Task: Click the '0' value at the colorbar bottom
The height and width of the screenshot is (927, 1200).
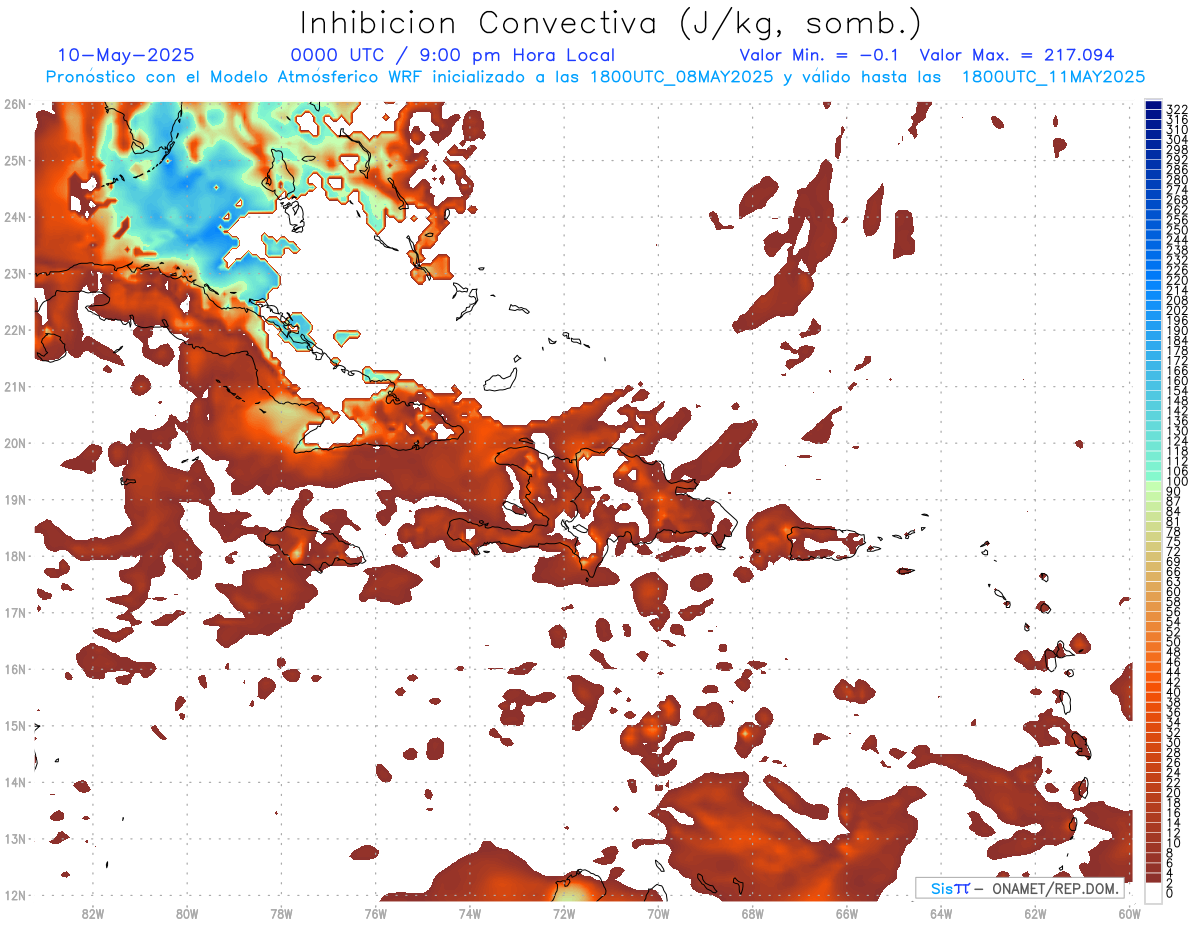Action: click(1169, 893)
